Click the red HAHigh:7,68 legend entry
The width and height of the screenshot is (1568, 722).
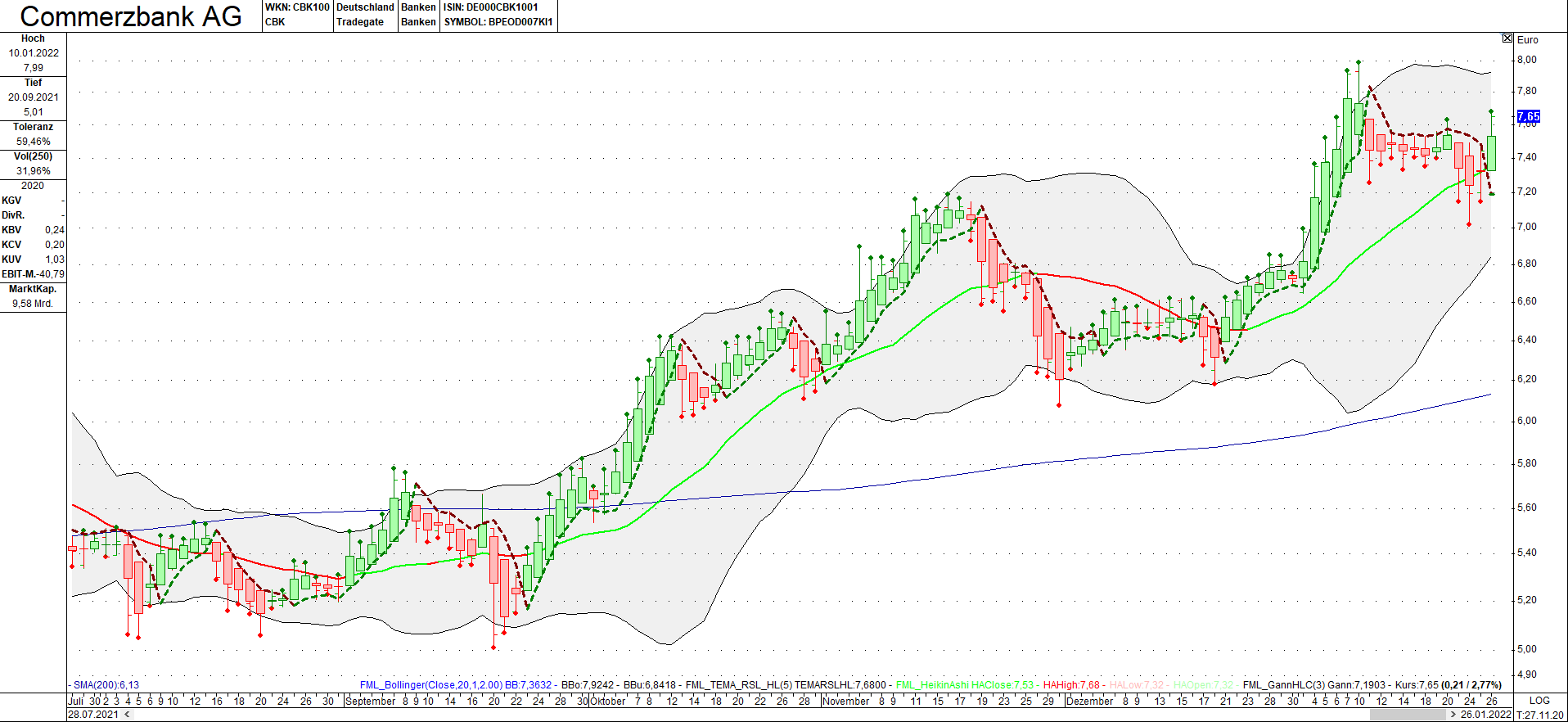tap(1071, 685)
